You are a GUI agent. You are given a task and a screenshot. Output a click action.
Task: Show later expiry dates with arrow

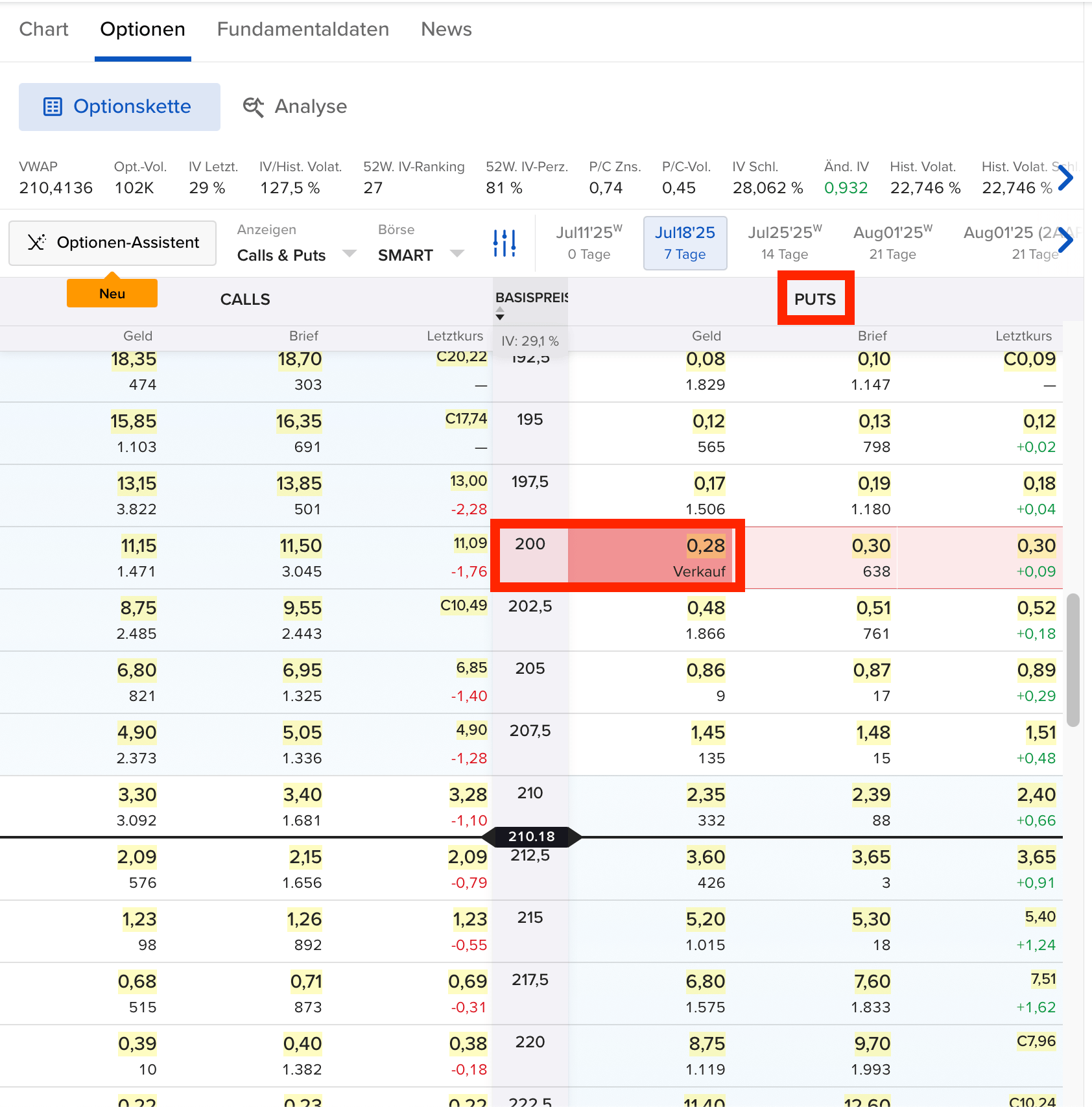pyautogui.click(x=1065, y=241)
